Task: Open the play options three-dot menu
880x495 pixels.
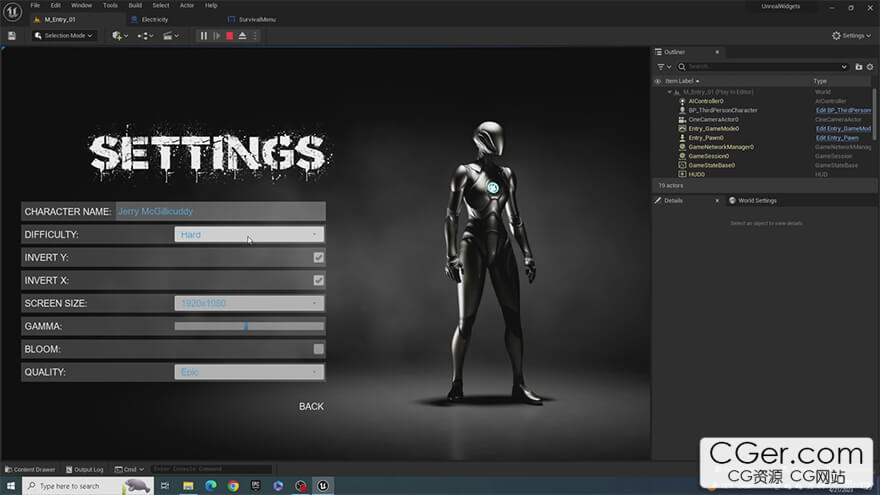Action: tap(255, 36)
